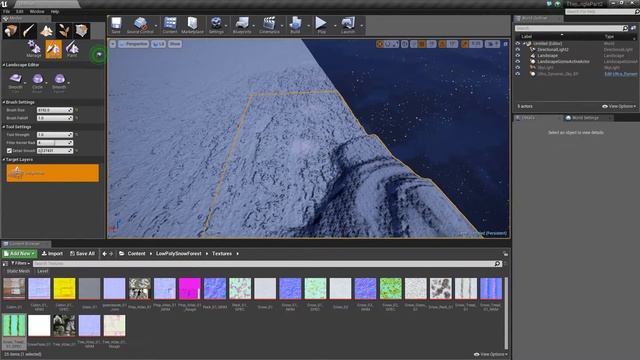The width and height of the screenshot is (640, 360).
Task: Click the Play toolbar button
Action: [x=321, y=25]
